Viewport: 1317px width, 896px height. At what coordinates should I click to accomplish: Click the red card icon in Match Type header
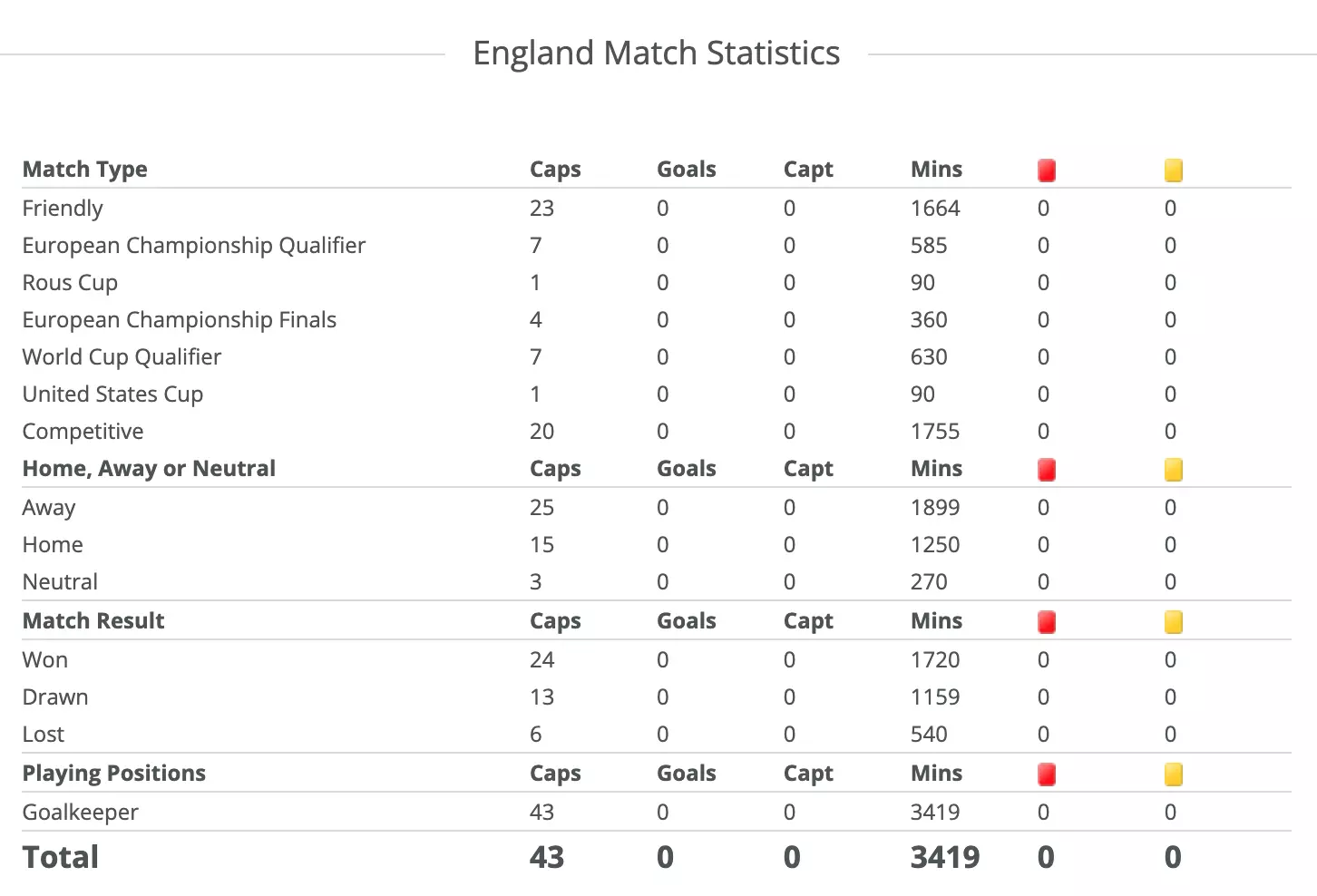(x=1047, y=170)
